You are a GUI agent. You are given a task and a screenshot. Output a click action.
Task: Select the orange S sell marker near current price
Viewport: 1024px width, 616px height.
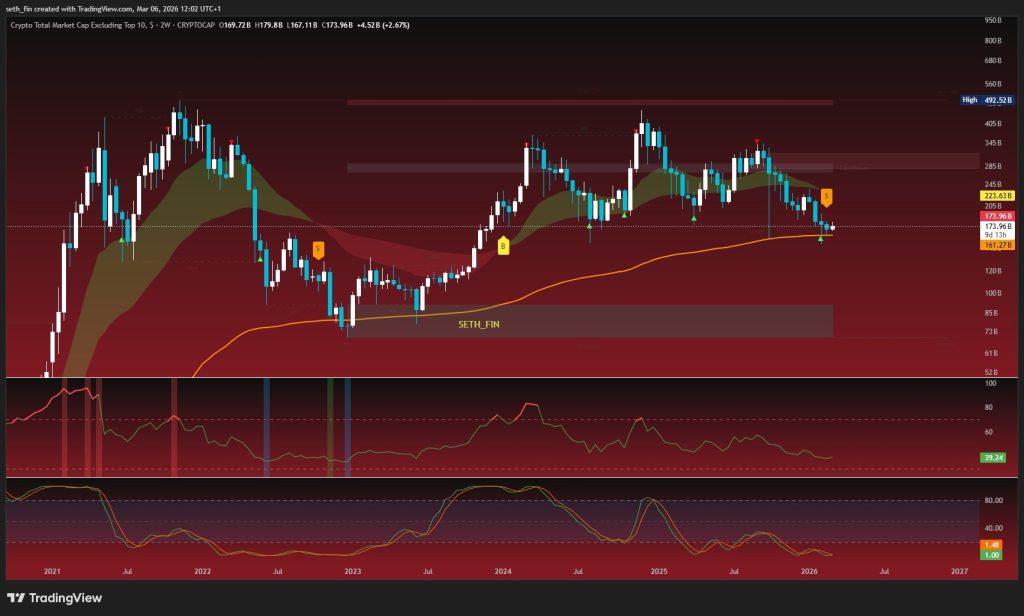click(x=826, y=196)
